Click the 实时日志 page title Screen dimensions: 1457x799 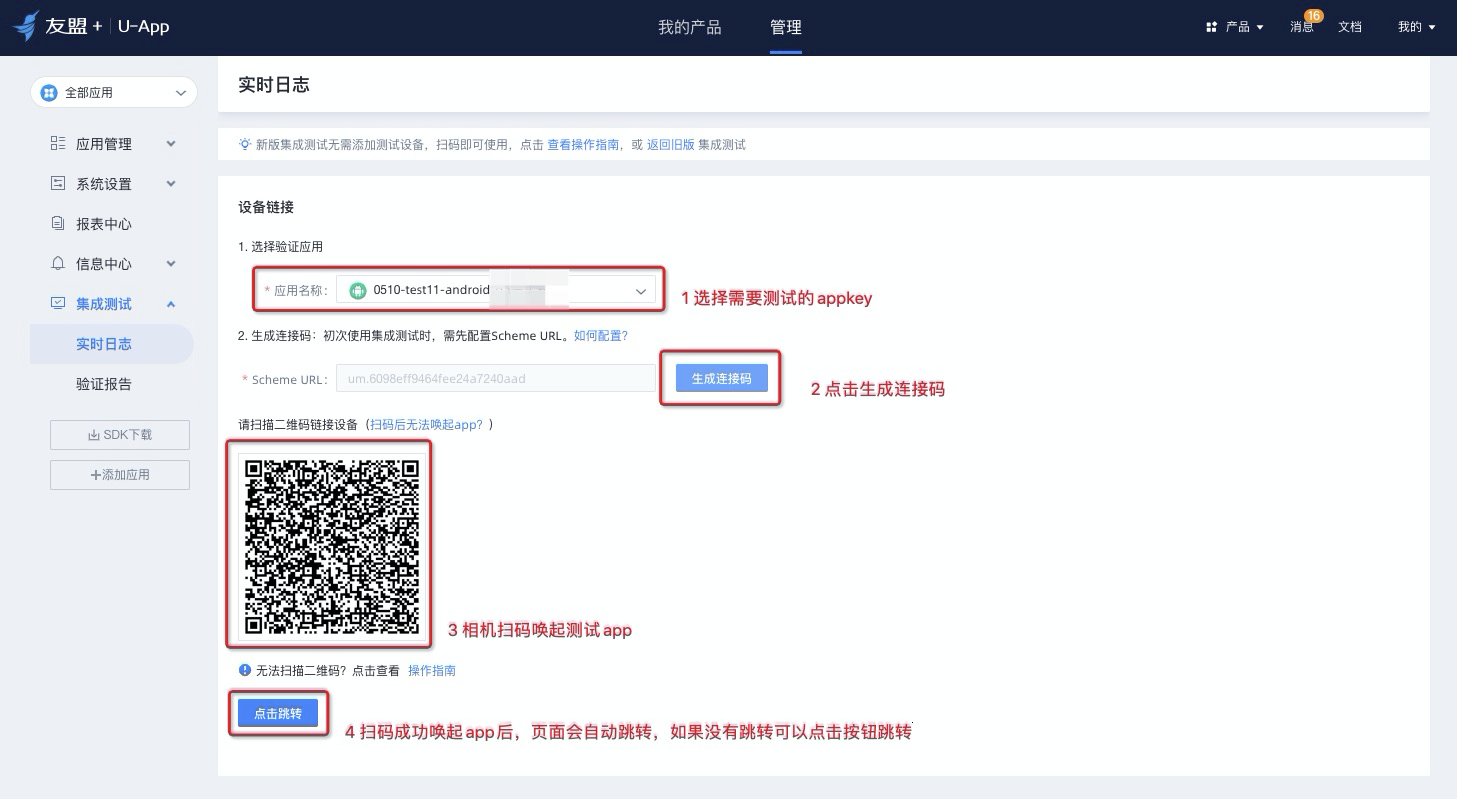tap(274, 85)
